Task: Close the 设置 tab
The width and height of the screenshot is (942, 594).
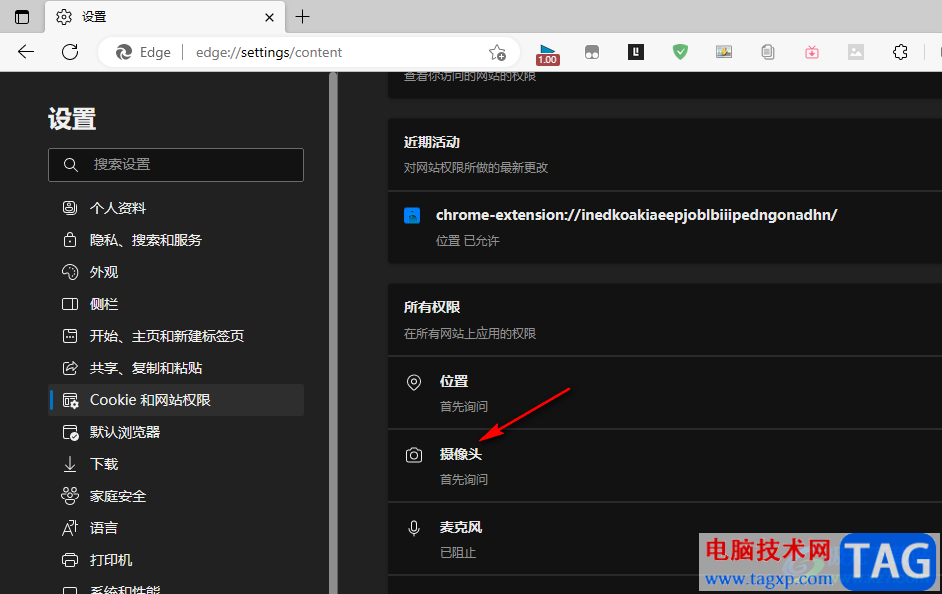Action: [x=269, y=17]
